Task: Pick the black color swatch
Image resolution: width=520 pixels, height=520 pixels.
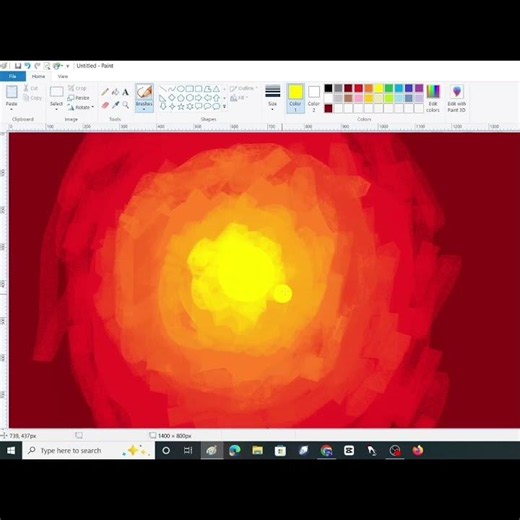Action: 328,88
